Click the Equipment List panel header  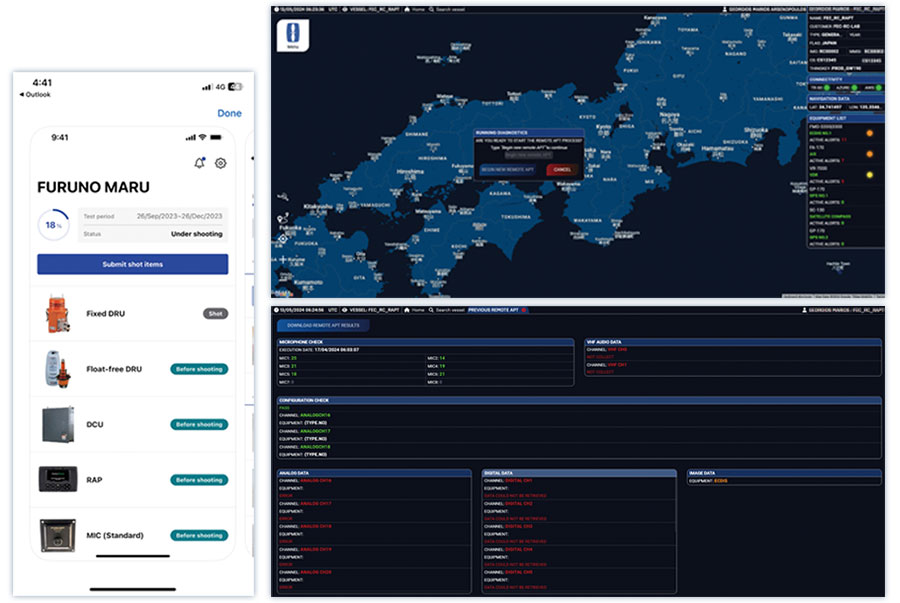845,118
